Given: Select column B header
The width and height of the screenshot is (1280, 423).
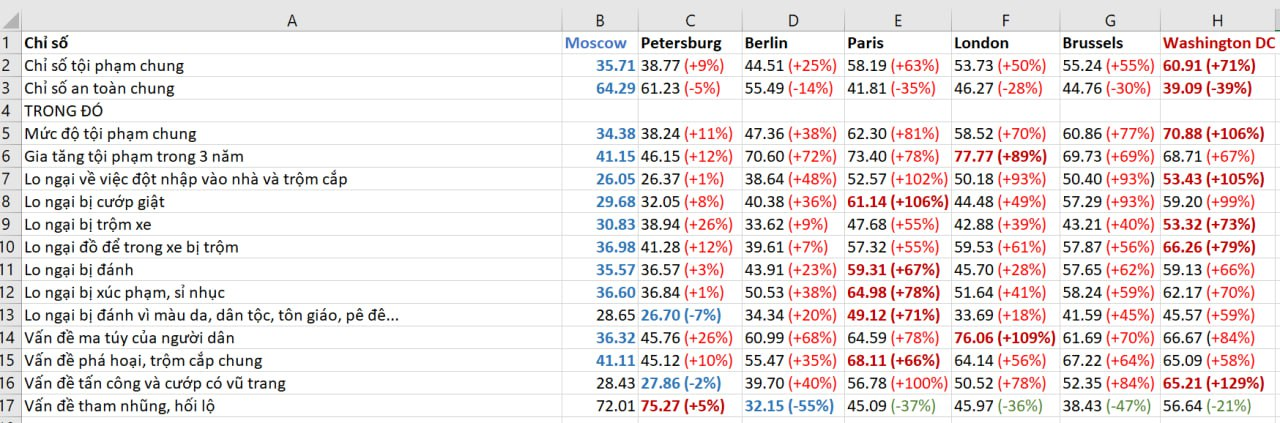Looking at the screenshot, I should pos(599,20).
